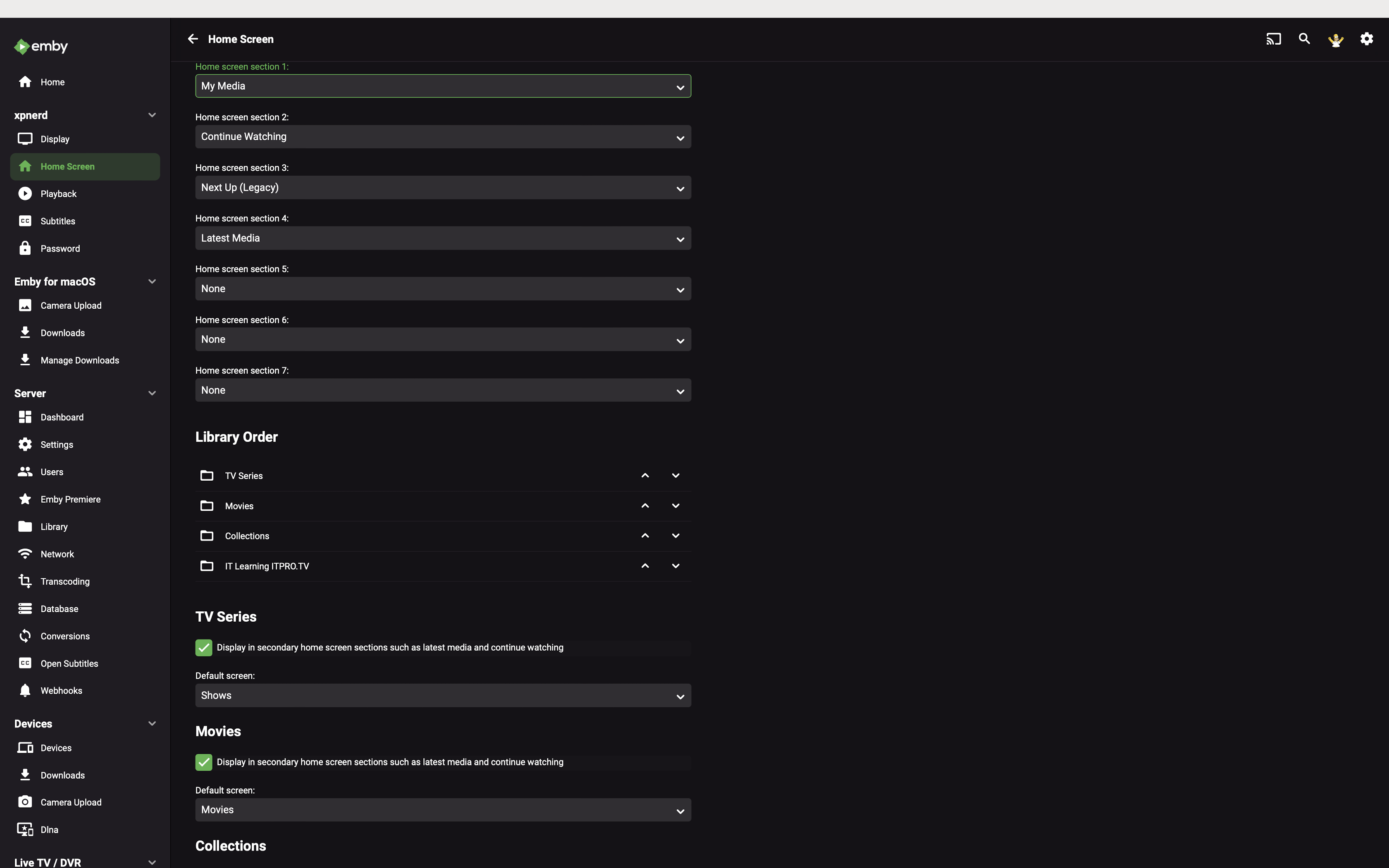Collapse the Server sidebar section
Screen dimensions: 1389x868
152,393
